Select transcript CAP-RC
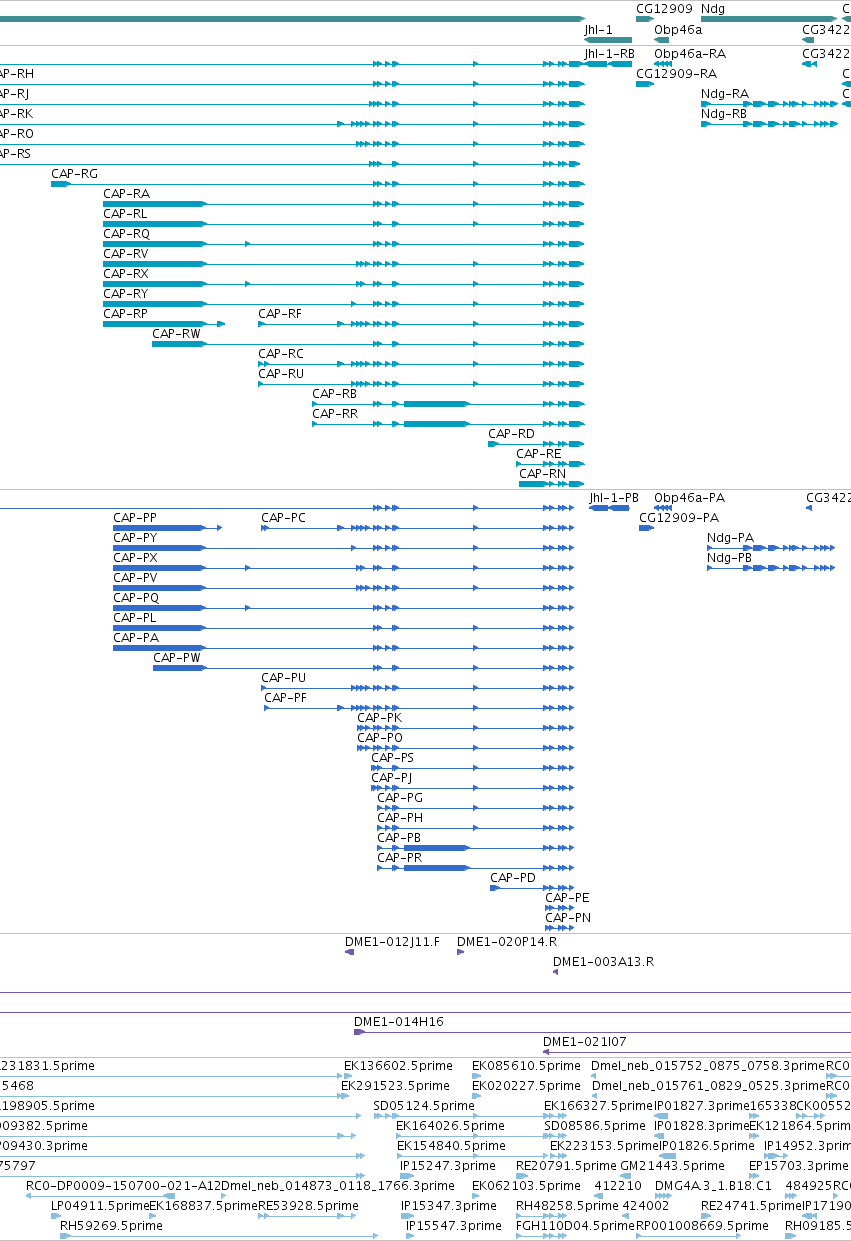Image resolution: width=851 pixels, height=1241 pixels. [x=281, y=353]
